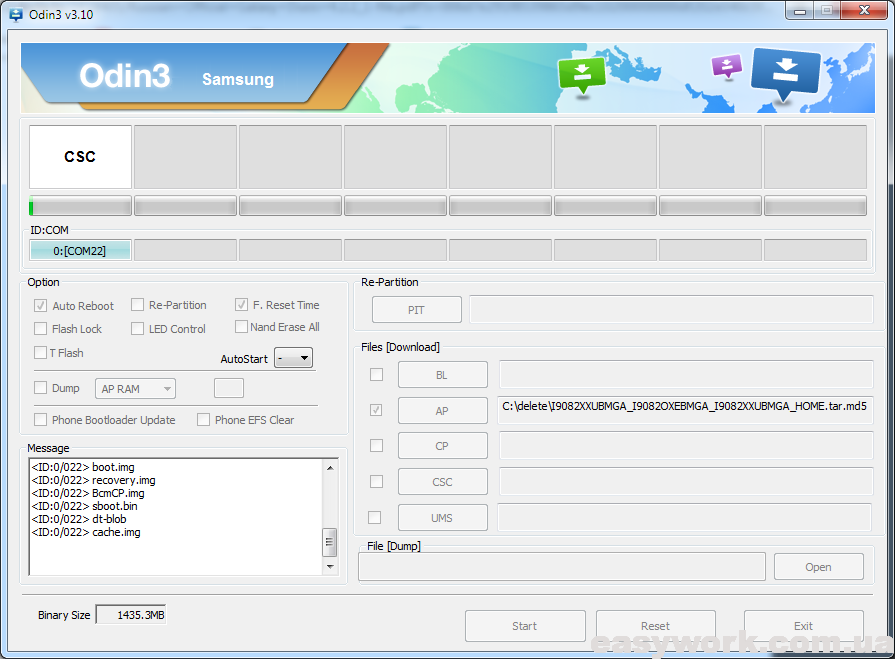The height and width of the screenshot is (659, 895).
Task: Select the sboot.bin log line
Action: [84, 506]
